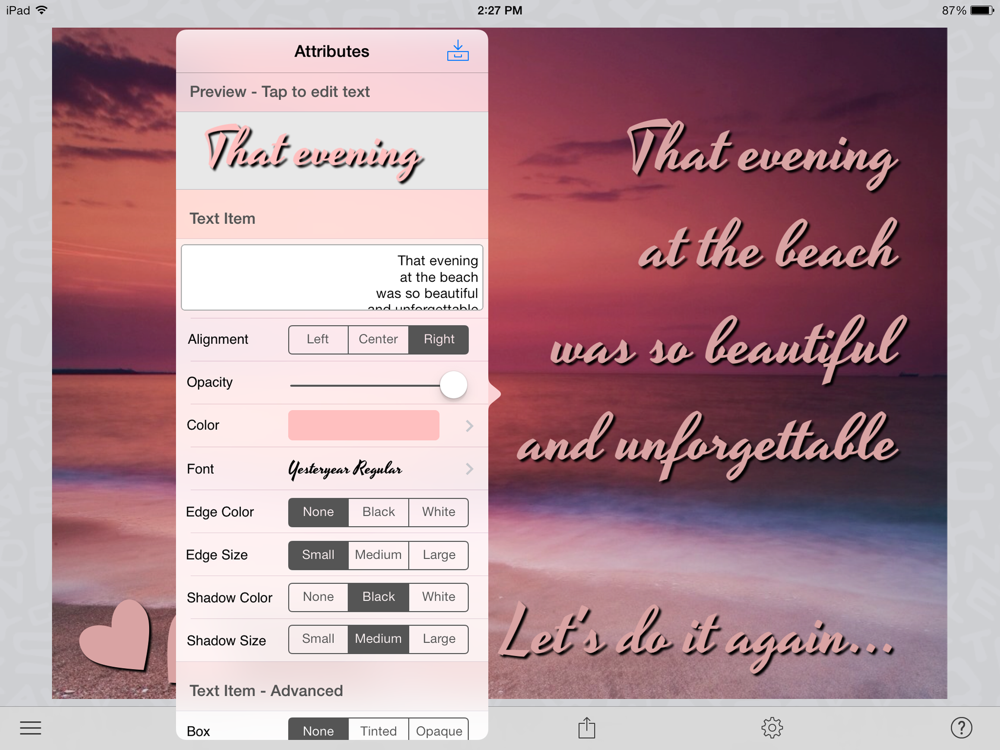Set Edge Color to None
This screenshot has width=1000, height=750.
[318, 512]
